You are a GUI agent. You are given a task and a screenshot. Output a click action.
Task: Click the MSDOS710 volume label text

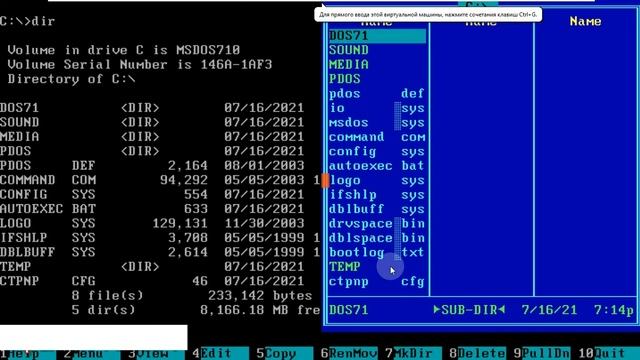[208, 50]
